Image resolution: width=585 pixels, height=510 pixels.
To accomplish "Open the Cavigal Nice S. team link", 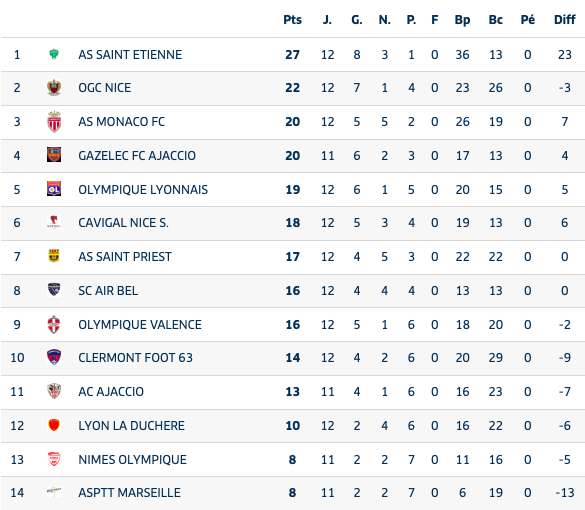I will pyautogui.click(x=123, y=223).
